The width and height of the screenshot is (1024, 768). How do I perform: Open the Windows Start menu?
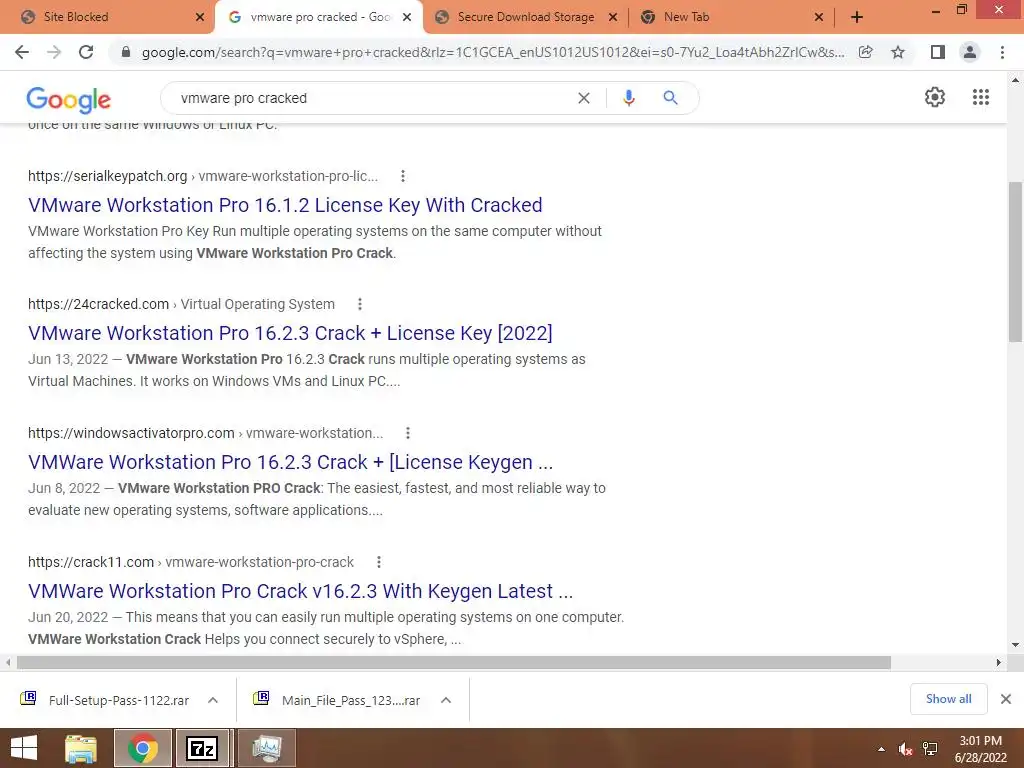pyautogui.click(x=24, y=748)
